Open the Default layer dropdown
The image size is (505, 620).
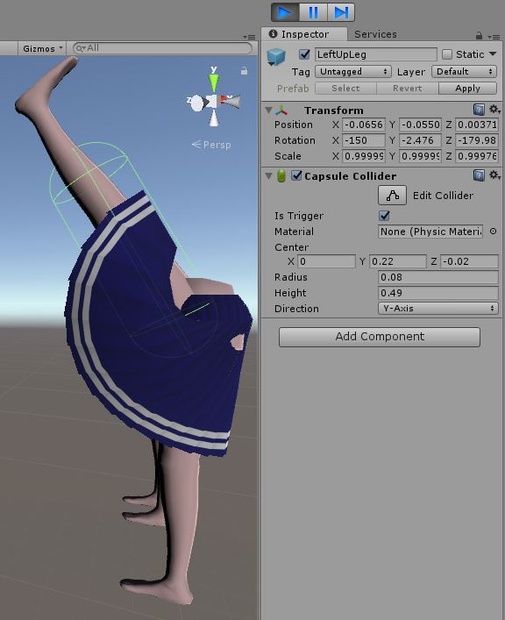(x=464, y=72)
